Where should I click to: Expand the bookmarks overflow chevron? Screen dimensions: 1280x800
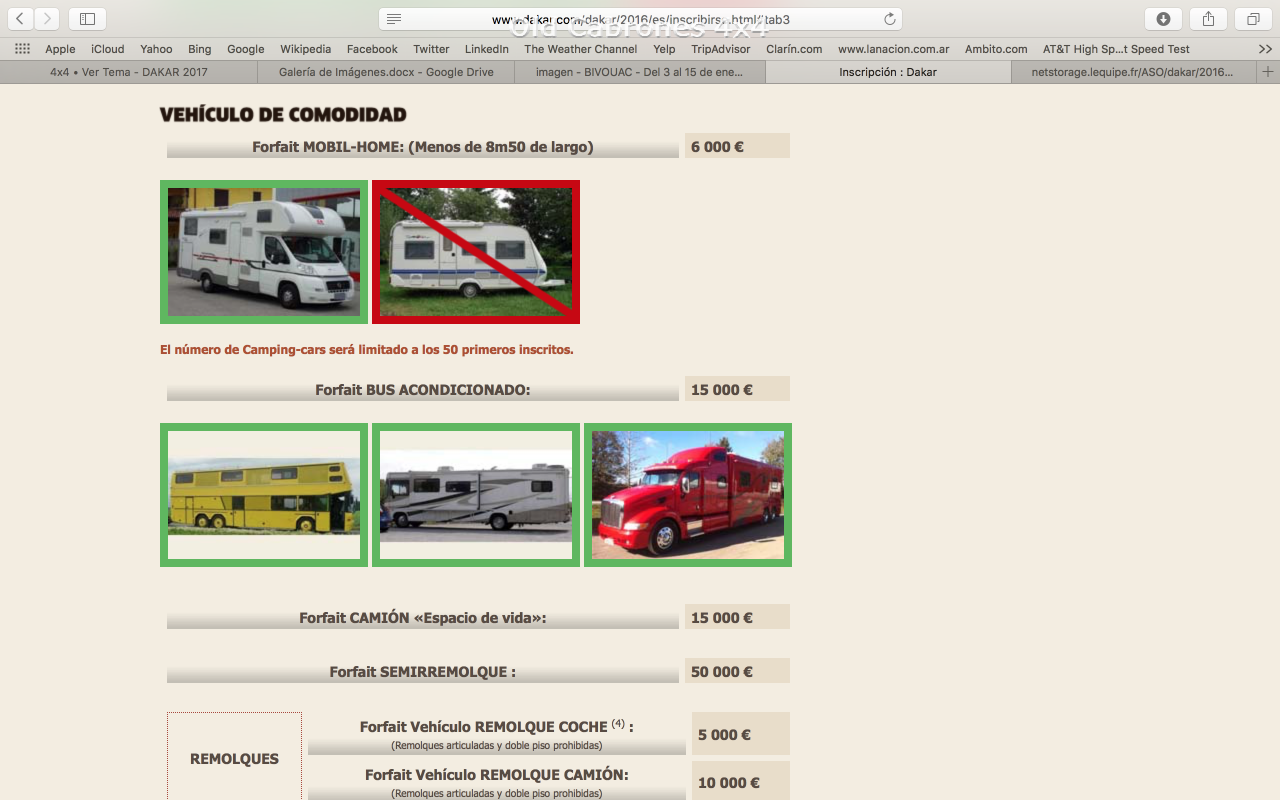click(x=1265, y=49)
